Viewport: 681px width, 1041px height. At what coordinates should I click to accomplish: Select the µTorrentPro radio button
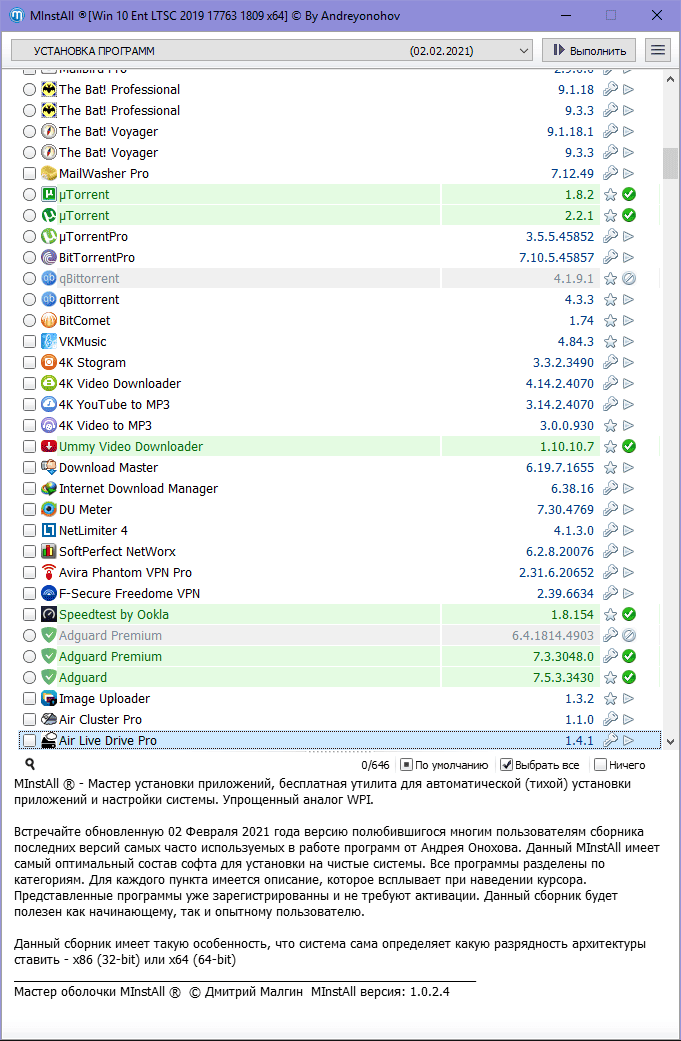pyautogui.click(x=29, y=236)
